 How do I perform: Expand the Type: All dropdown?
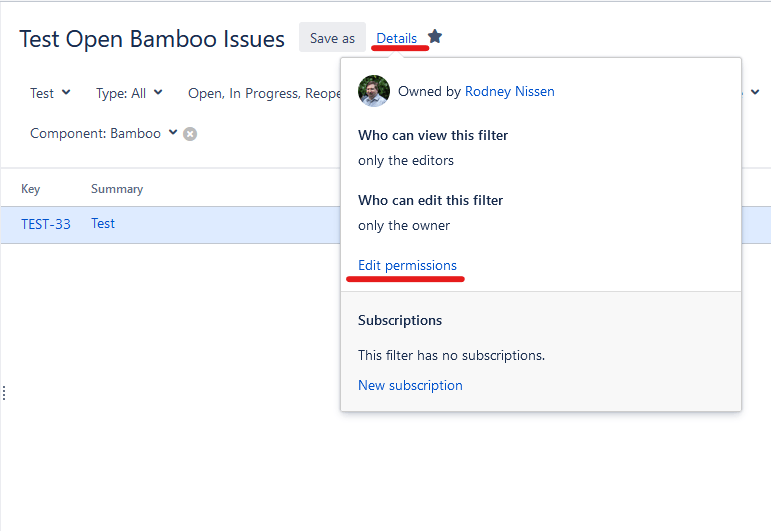(x=129, y=93)
